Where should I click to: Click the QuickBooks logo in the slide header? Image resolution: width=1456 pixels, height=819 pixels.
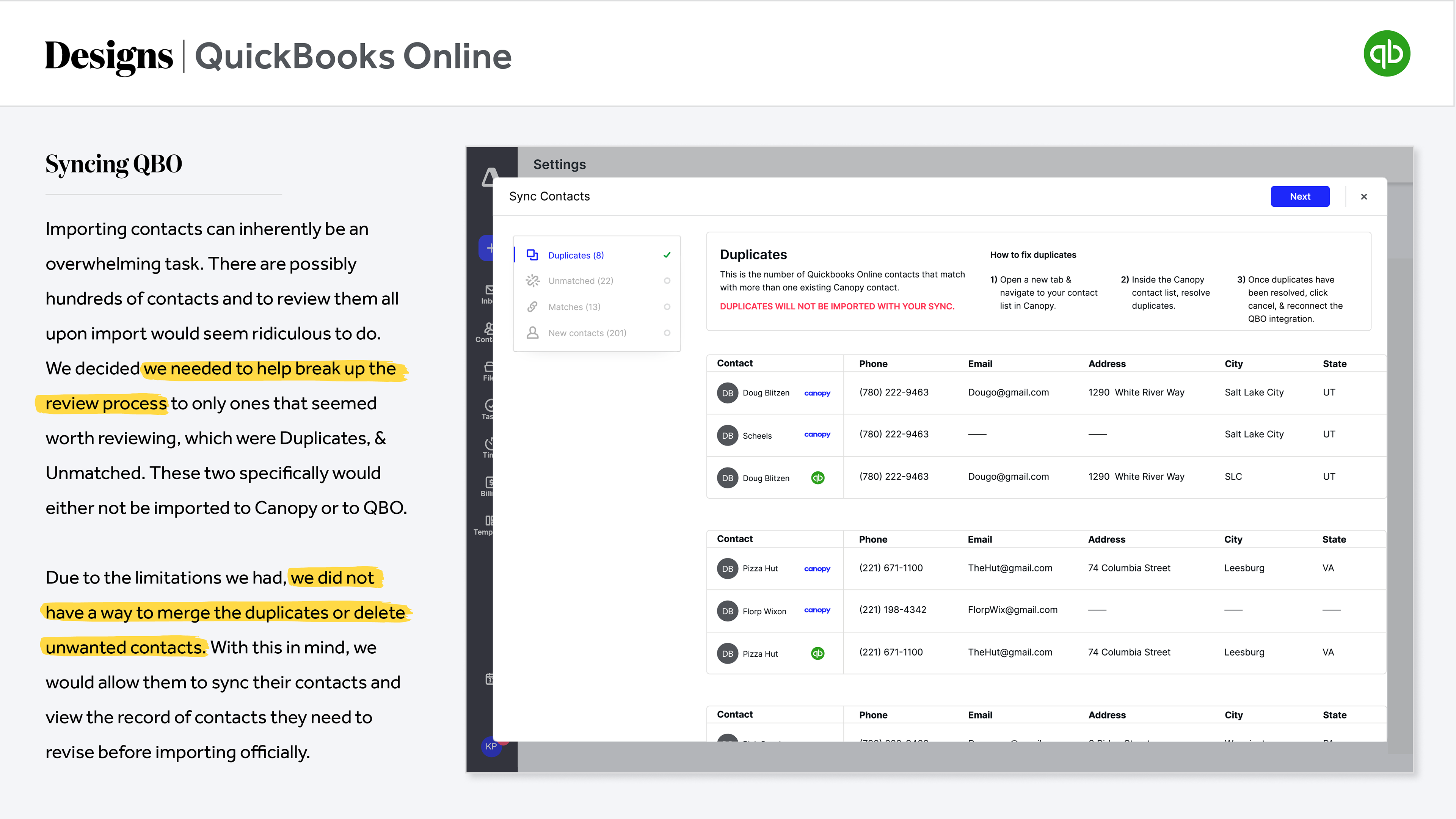[1387, 54]
